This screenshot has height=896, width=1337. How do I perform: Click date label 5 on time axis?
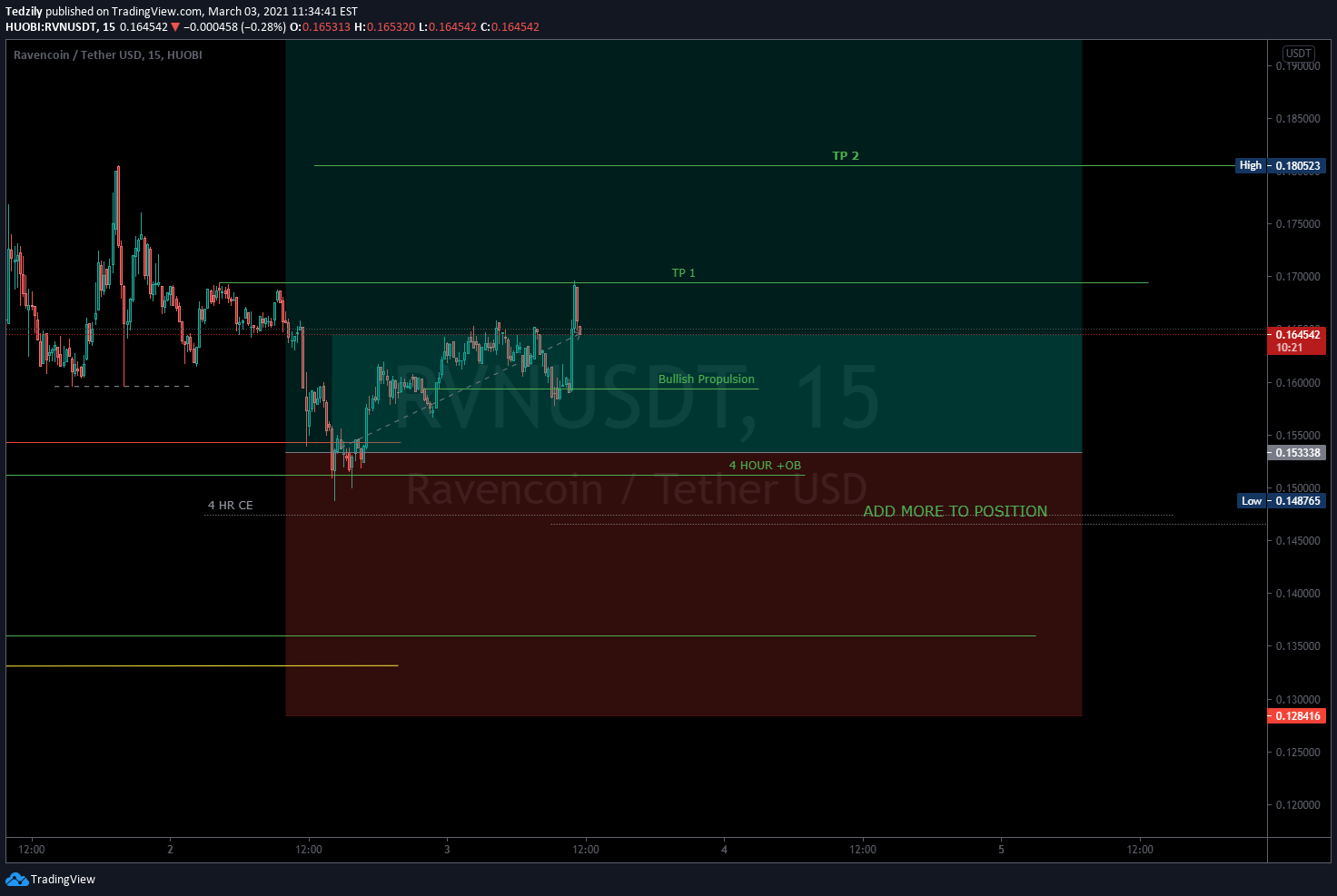click(x=1001, y=850)
